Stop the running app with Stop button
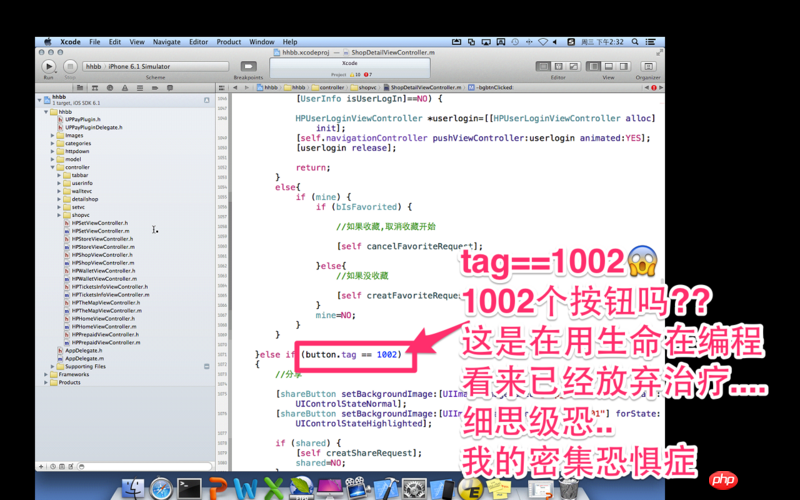This screenshot has height=500, width=800. coord(70,66)
